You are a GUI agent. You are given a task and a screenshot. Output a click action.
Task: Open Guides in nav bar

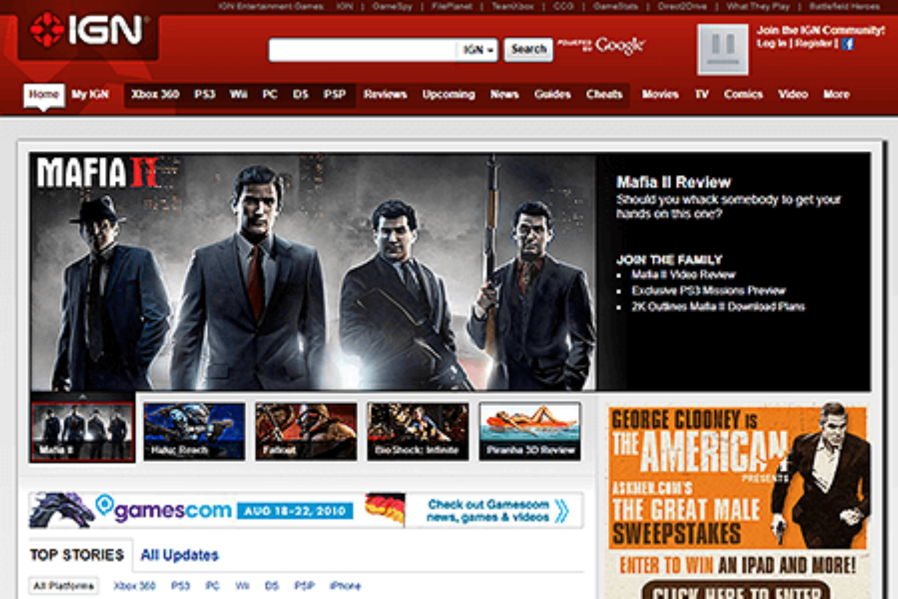point(552,94)
